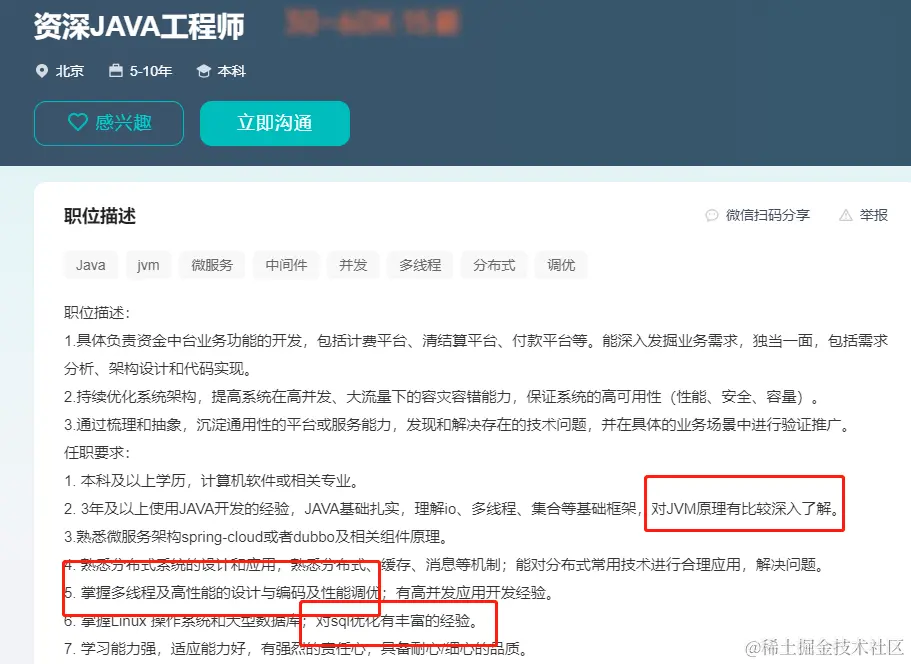Click the 举报 report link
The width and height of the screenshot is (911, 664).
874,216
